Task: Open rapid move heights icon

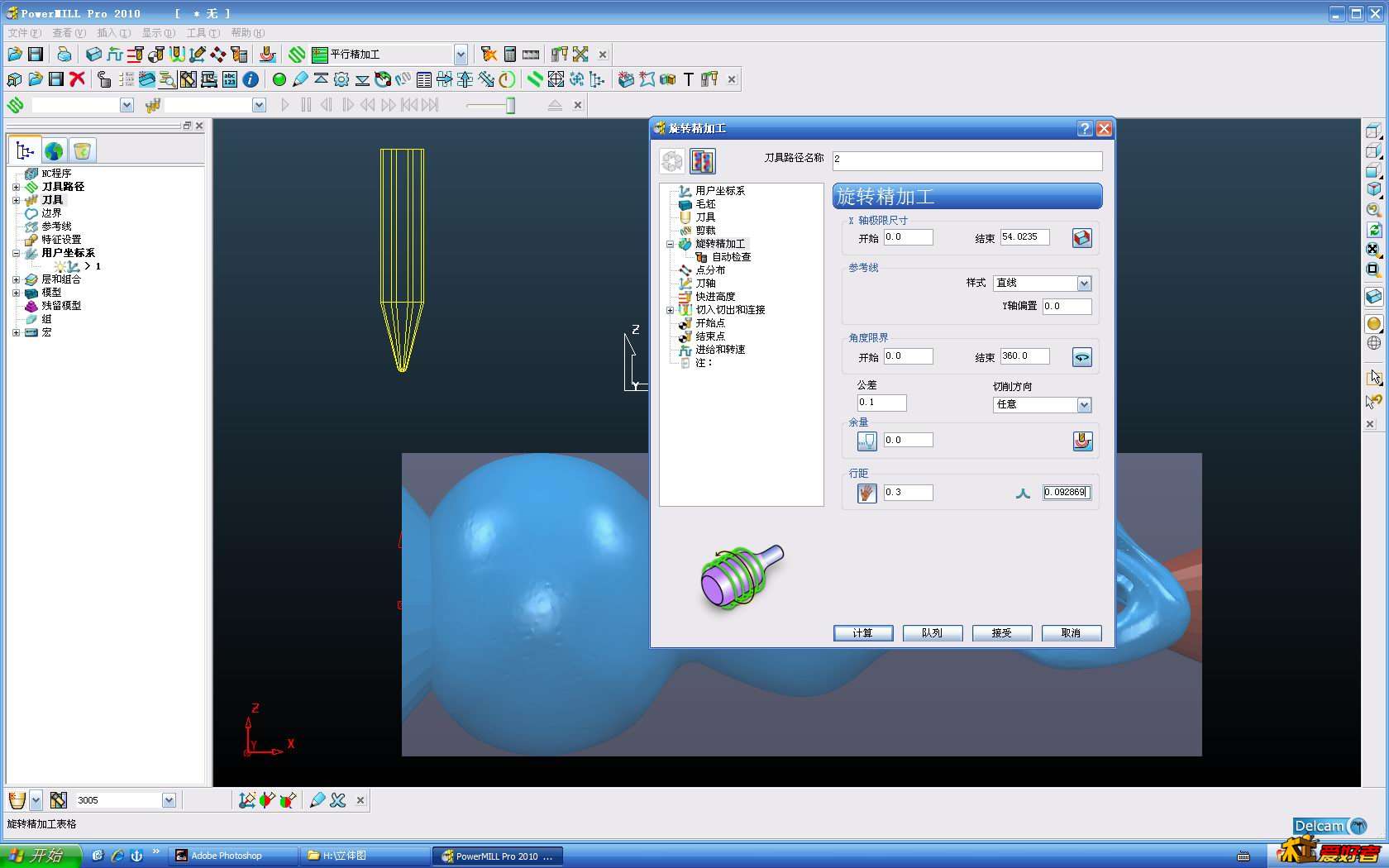Action: click(x=135, y=55)
